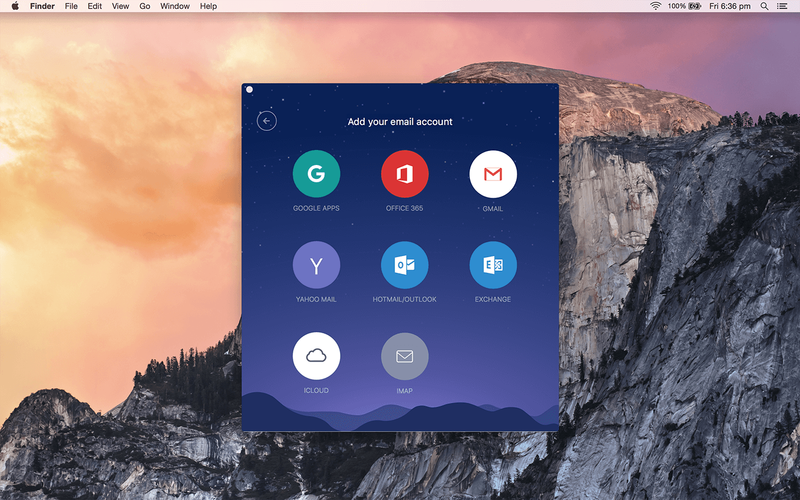This screenshot has width=800, height=500.
Task: Open the Wi-Fi status menu
Action: (656, 6)
